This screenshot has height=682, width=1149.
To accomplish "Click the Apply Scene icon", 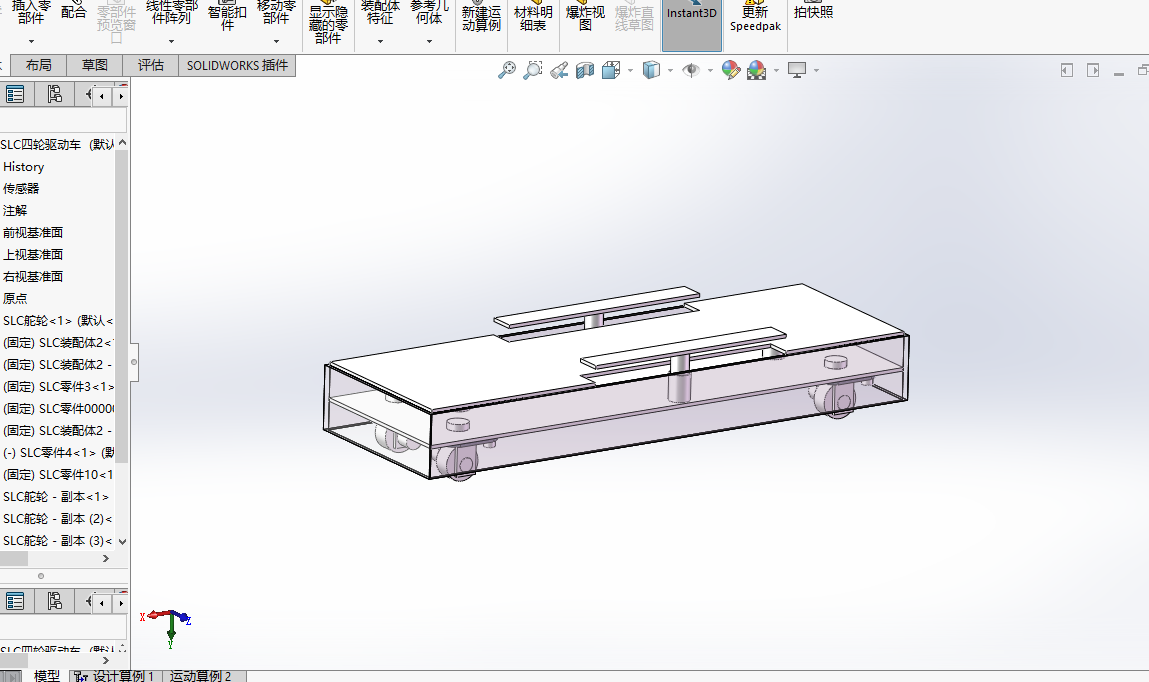I will [757, 70].
